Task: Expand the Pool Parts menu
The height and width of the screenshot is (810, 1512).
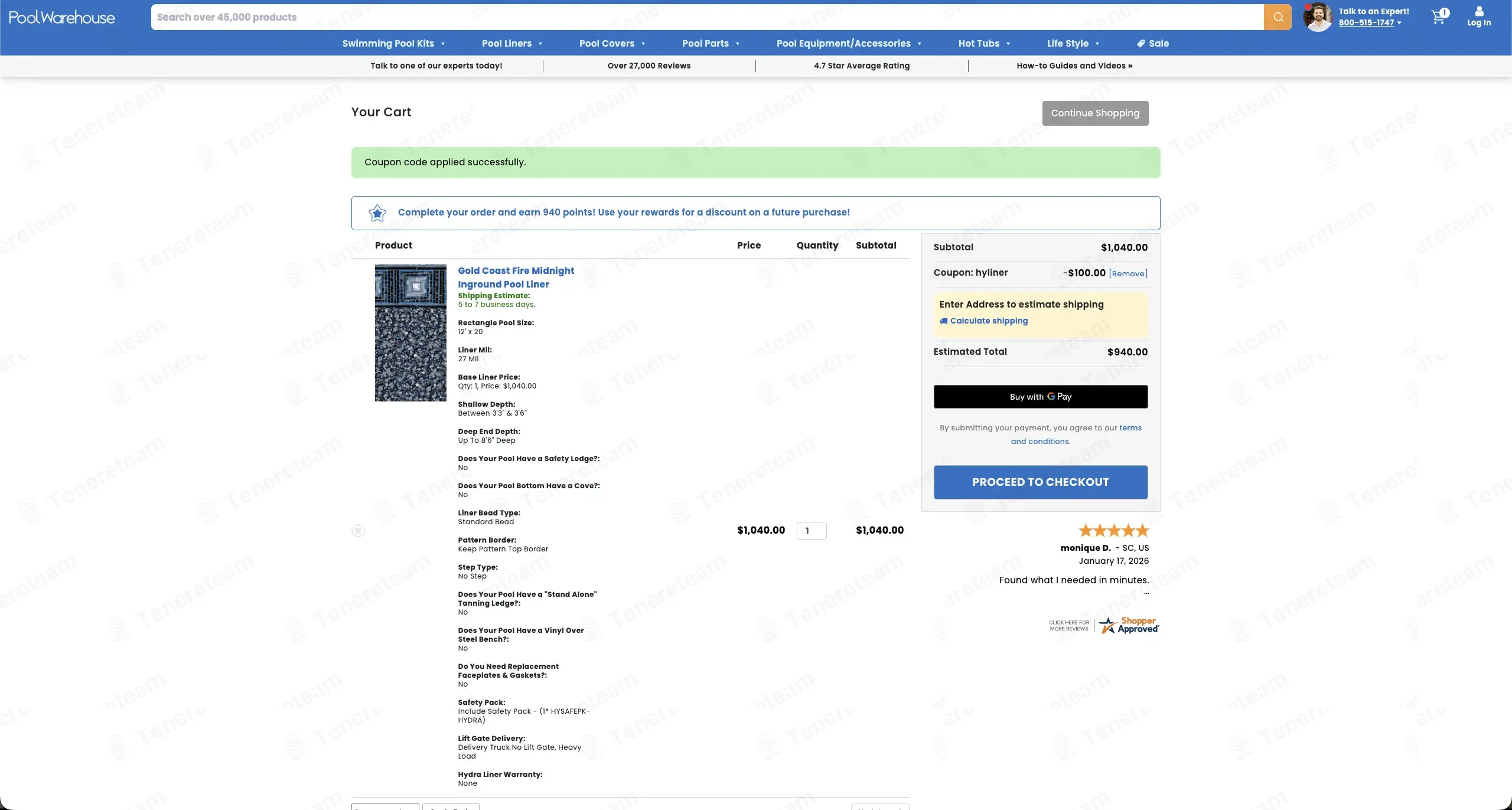Action: 711,44
